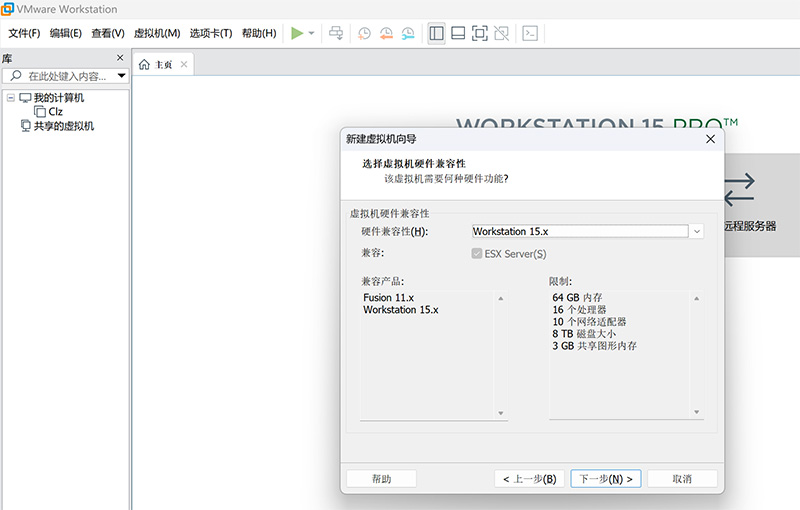The height and width of the screenshot is (510, 800).
Task: Click the Unity mode icon
Action: pyautogui.click(x=502, y=34)
